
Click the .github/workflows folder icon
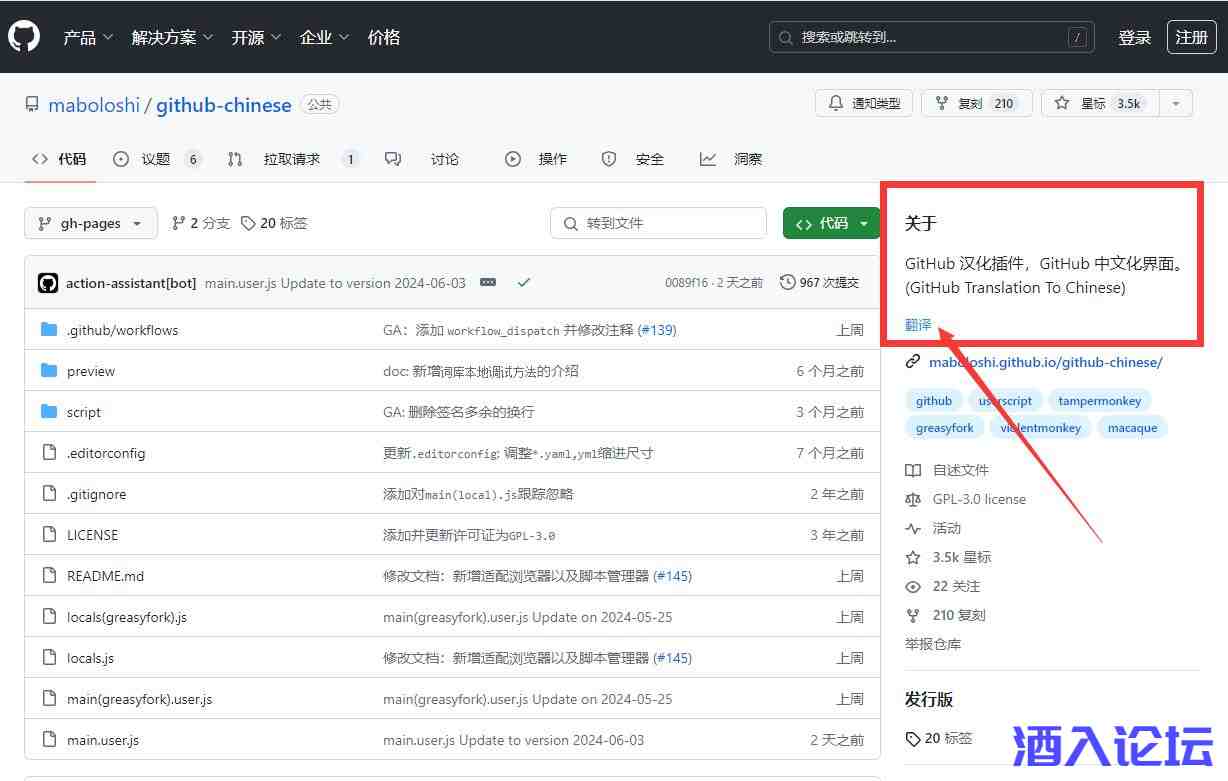pyautogui.click(x=49, y=330)
